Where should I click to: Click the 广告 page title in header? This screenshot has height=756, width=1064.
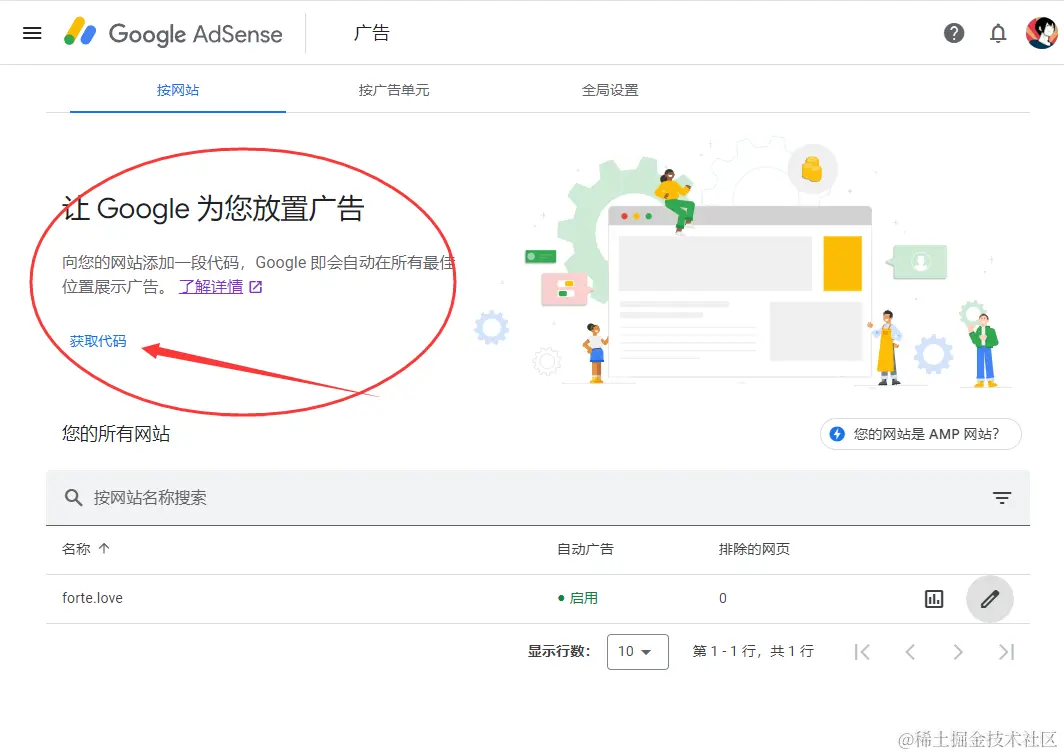point(371,33)
